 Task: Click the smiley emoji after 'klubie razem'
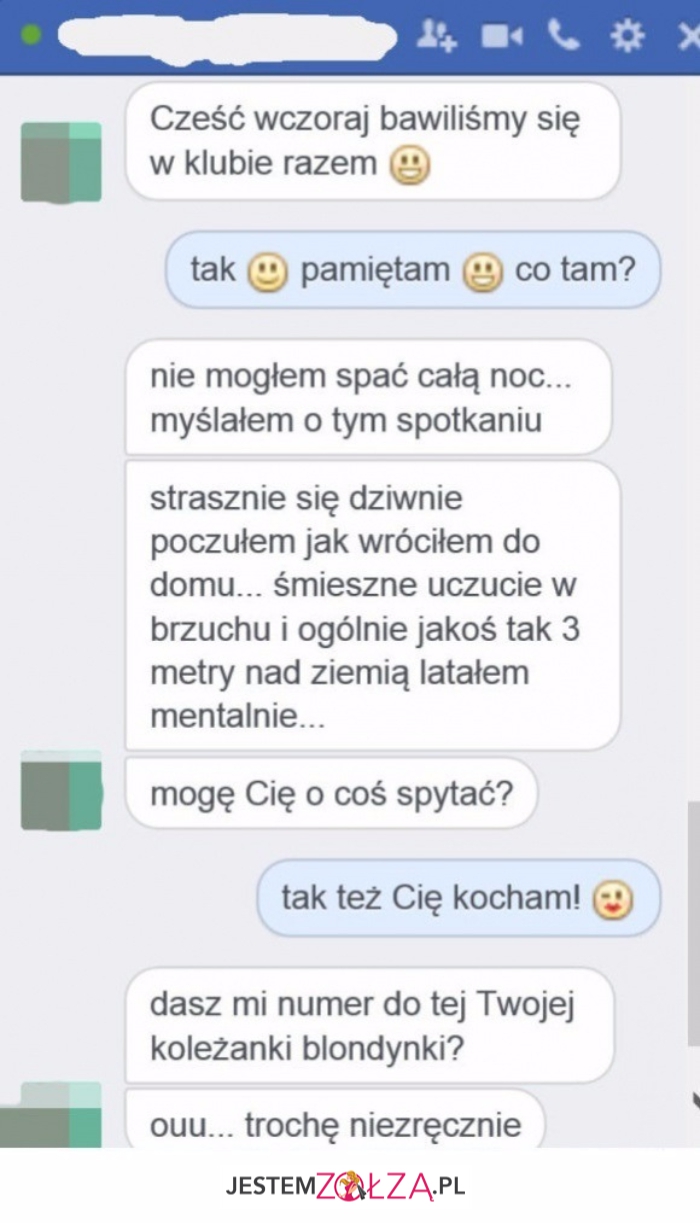(410, 165)
